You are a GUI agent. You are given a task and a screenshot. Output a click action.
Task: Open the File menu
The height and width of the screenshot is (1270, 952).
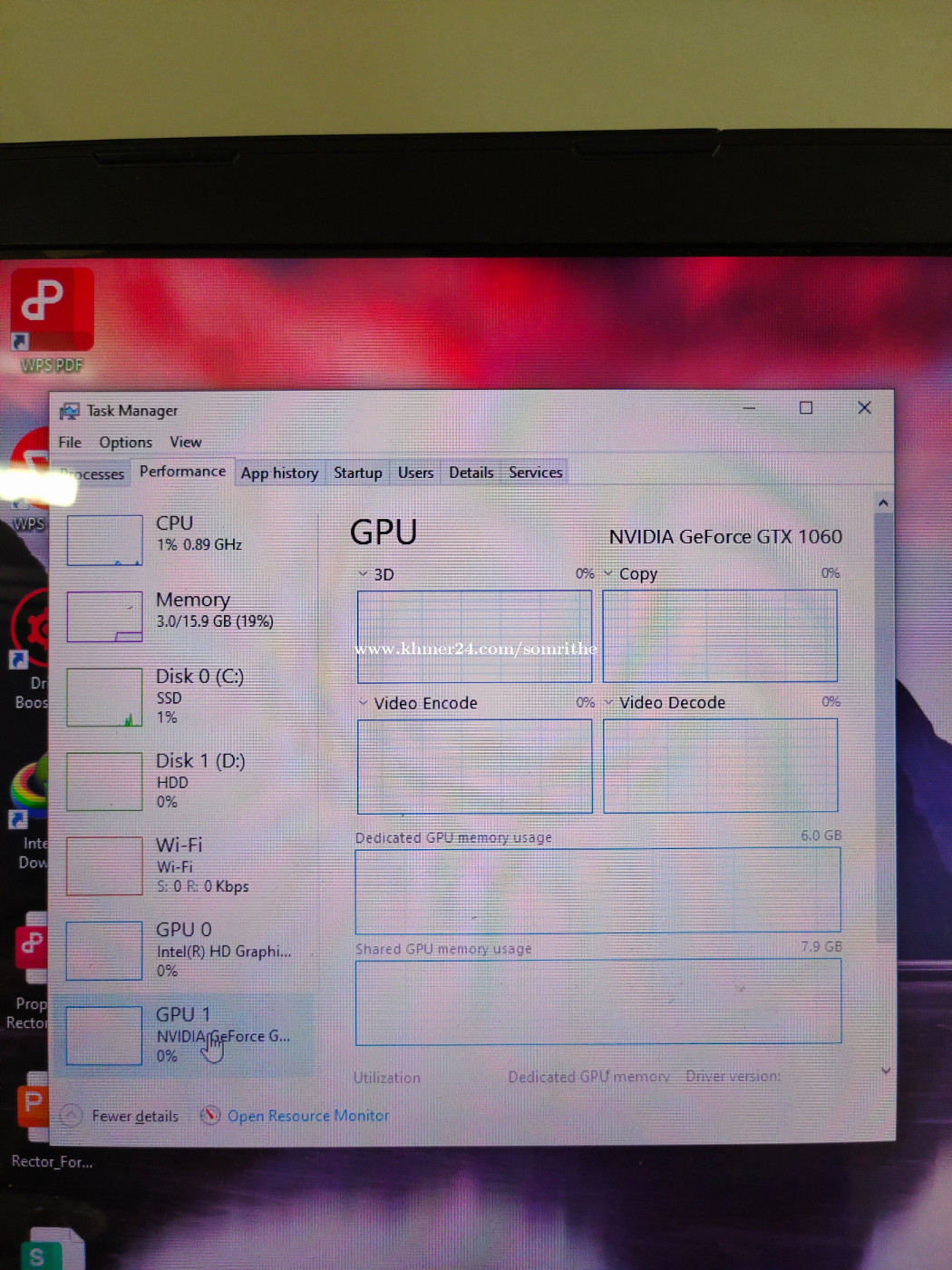pos(70,442)
